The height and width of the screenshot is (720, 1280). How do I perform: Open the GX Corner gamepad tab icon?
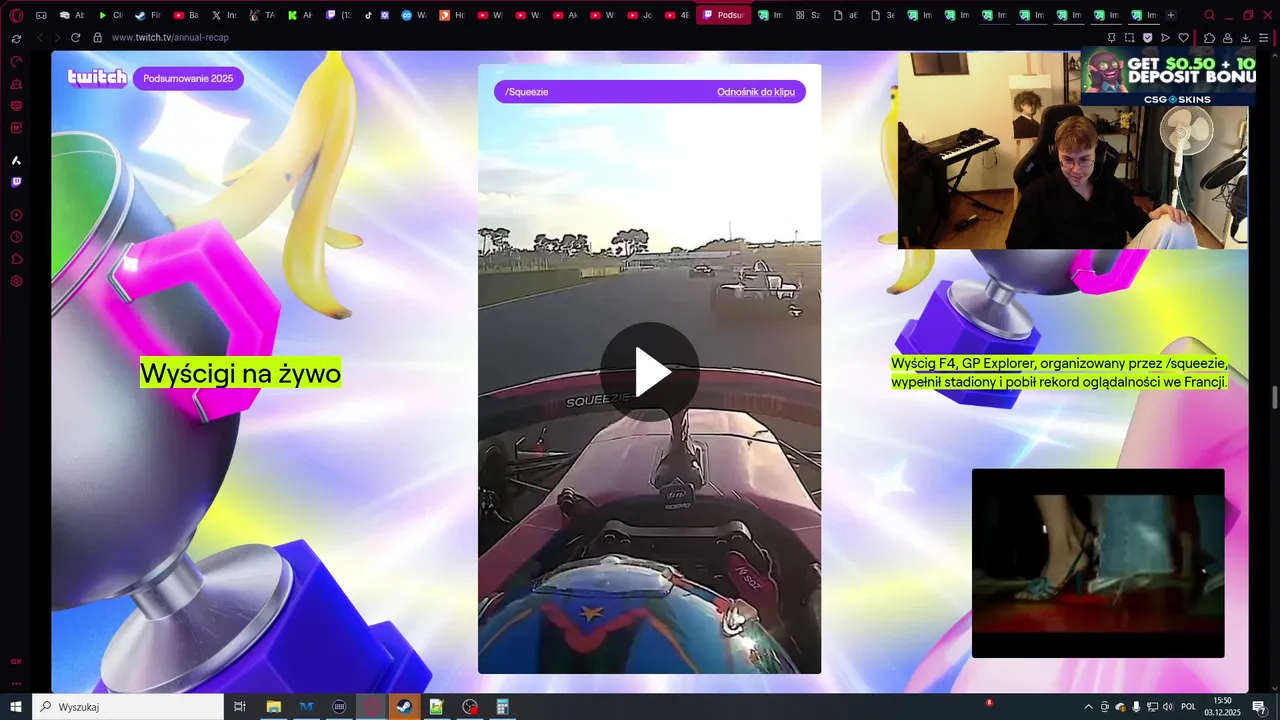click(x=41, y=15)
